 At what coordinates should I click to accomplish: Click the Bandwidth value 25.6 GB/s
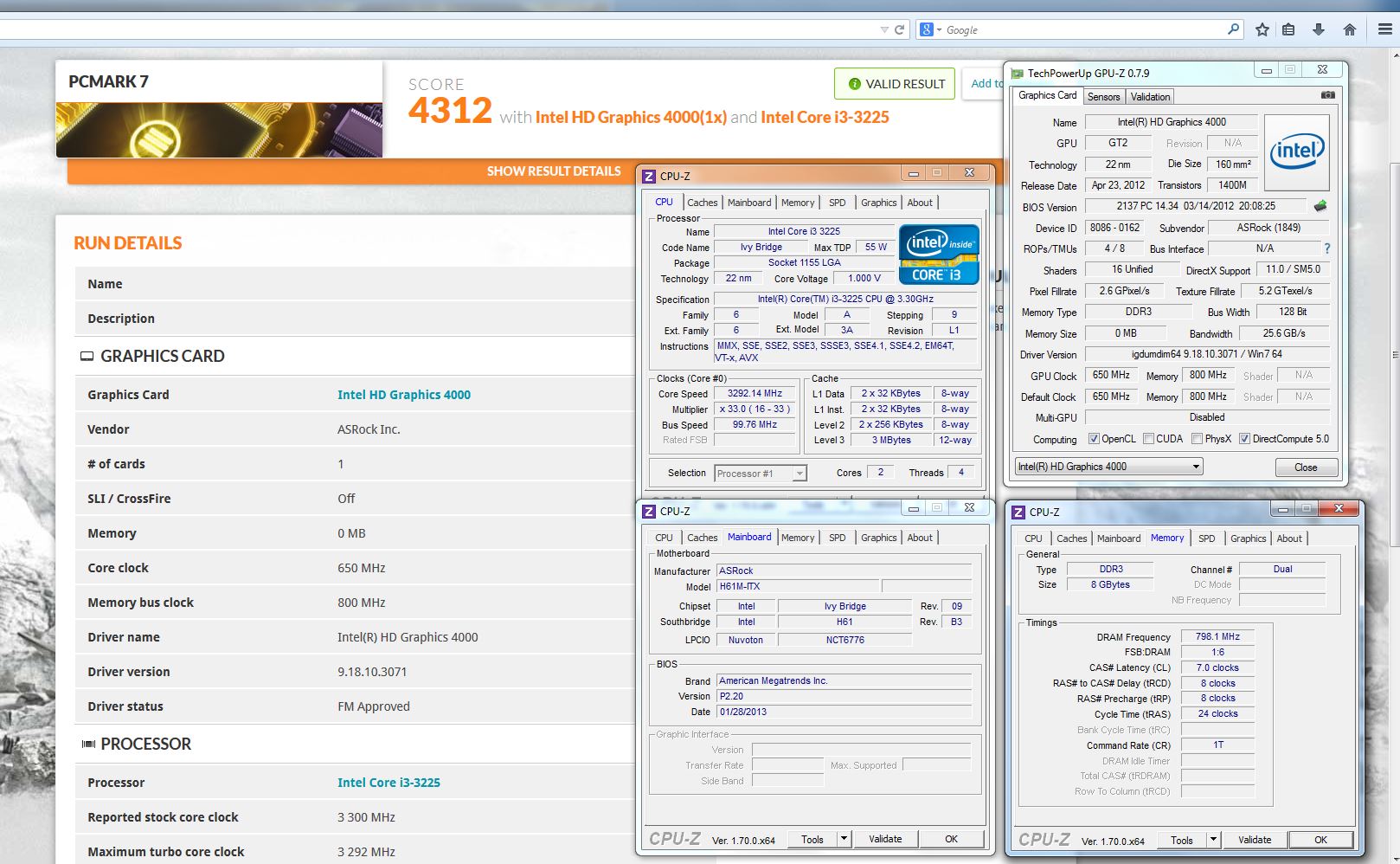click(1284, 333)
